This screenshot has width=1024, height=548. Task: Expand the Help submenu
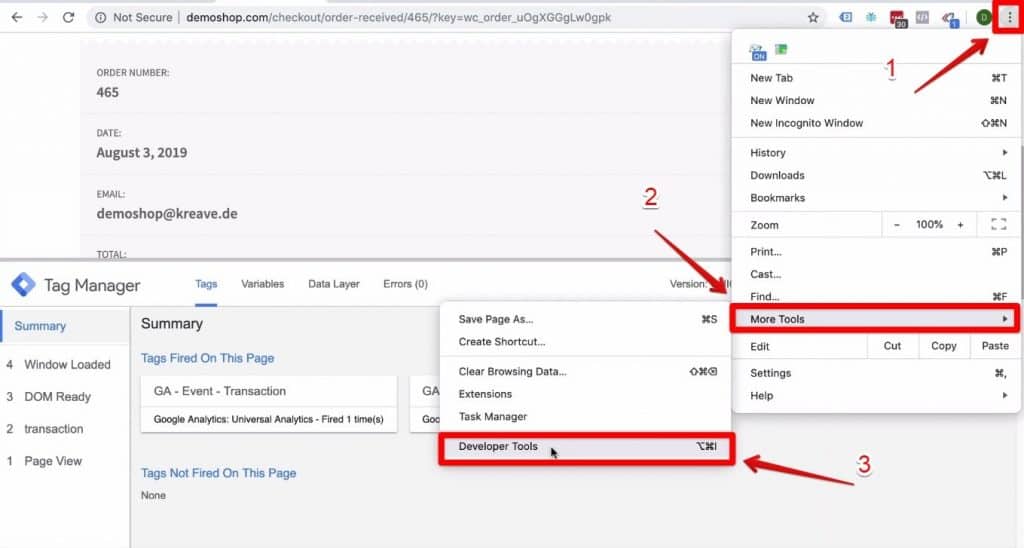(x=875, y=396)
